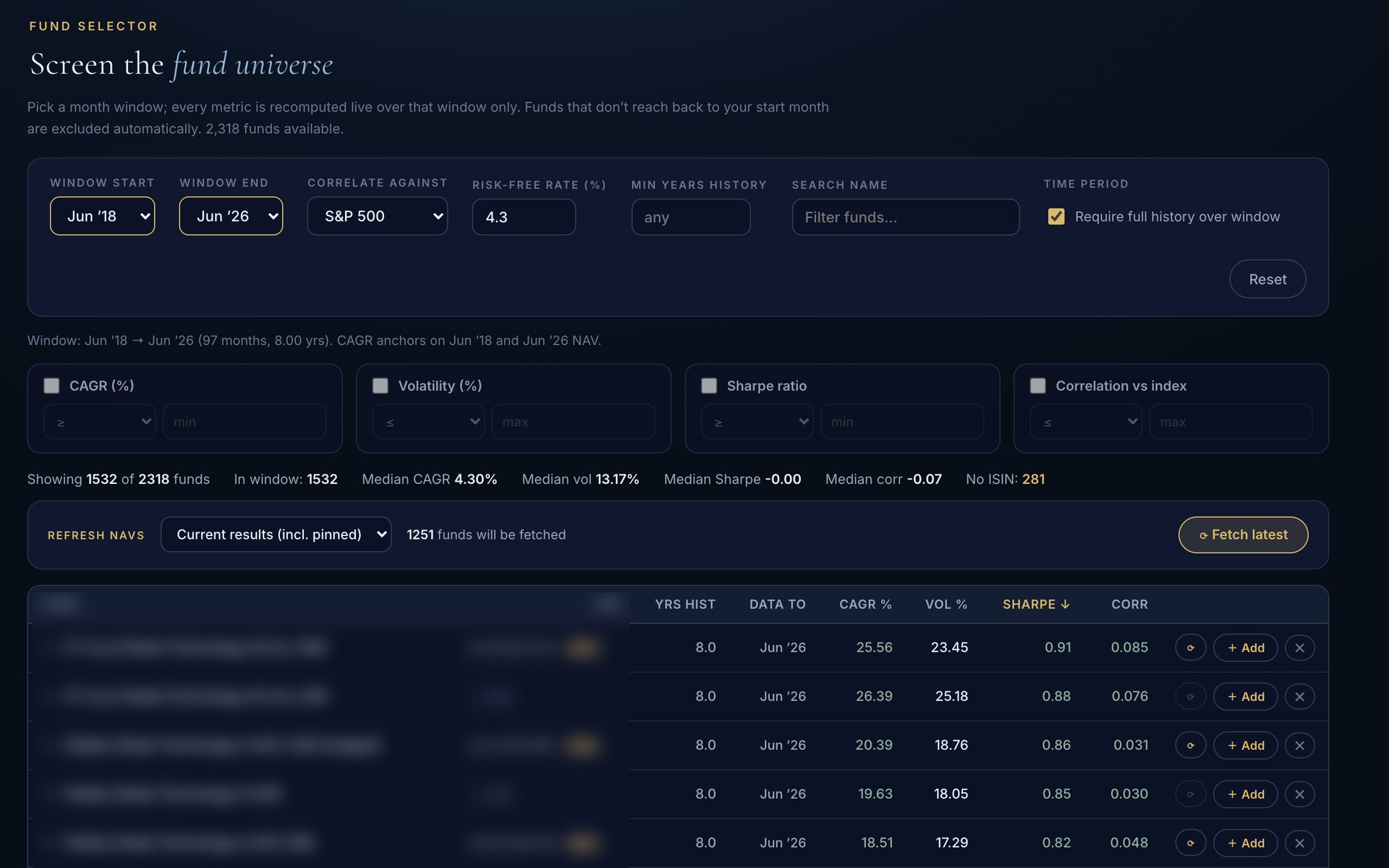Viewport: 1389px width, 868px height.
Task: Sort table by the CAGR % column
Action: (865, 604)
